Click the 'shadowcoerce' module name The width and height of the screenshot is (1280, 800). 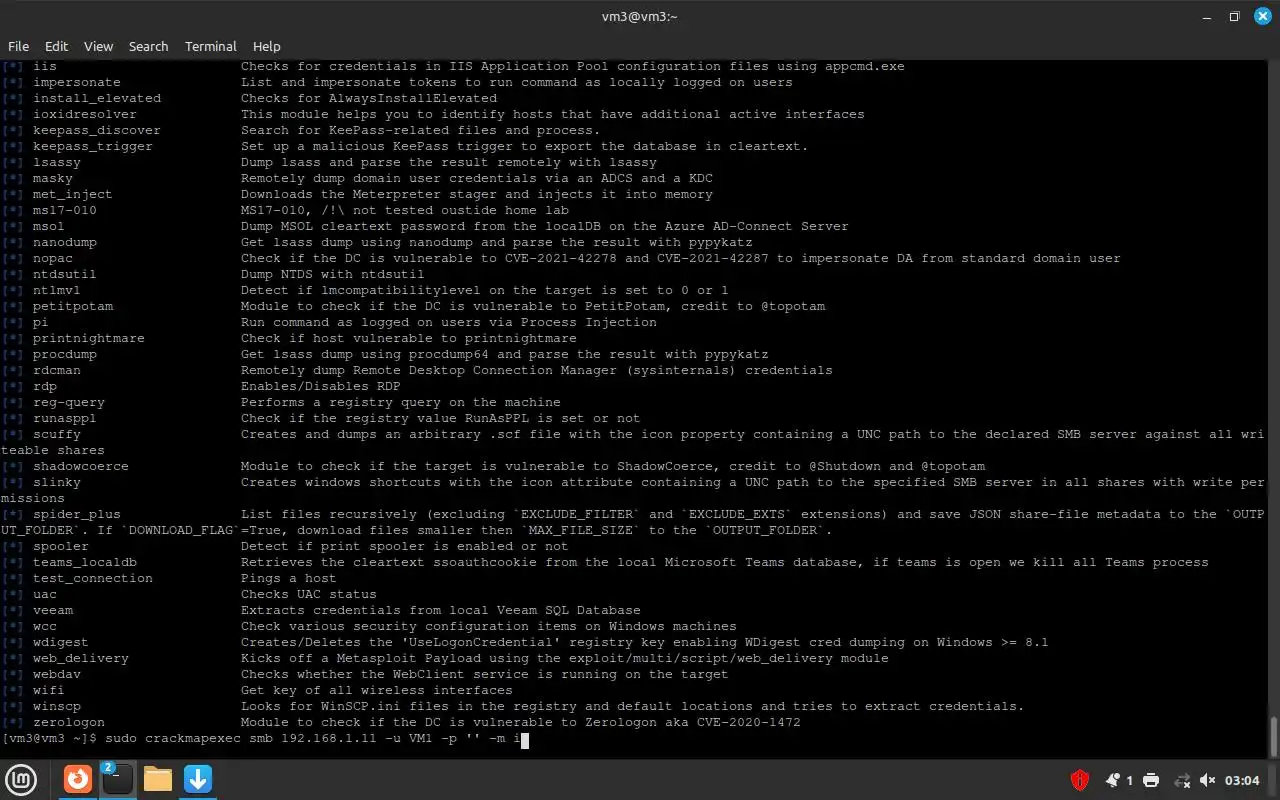point(81,466)
